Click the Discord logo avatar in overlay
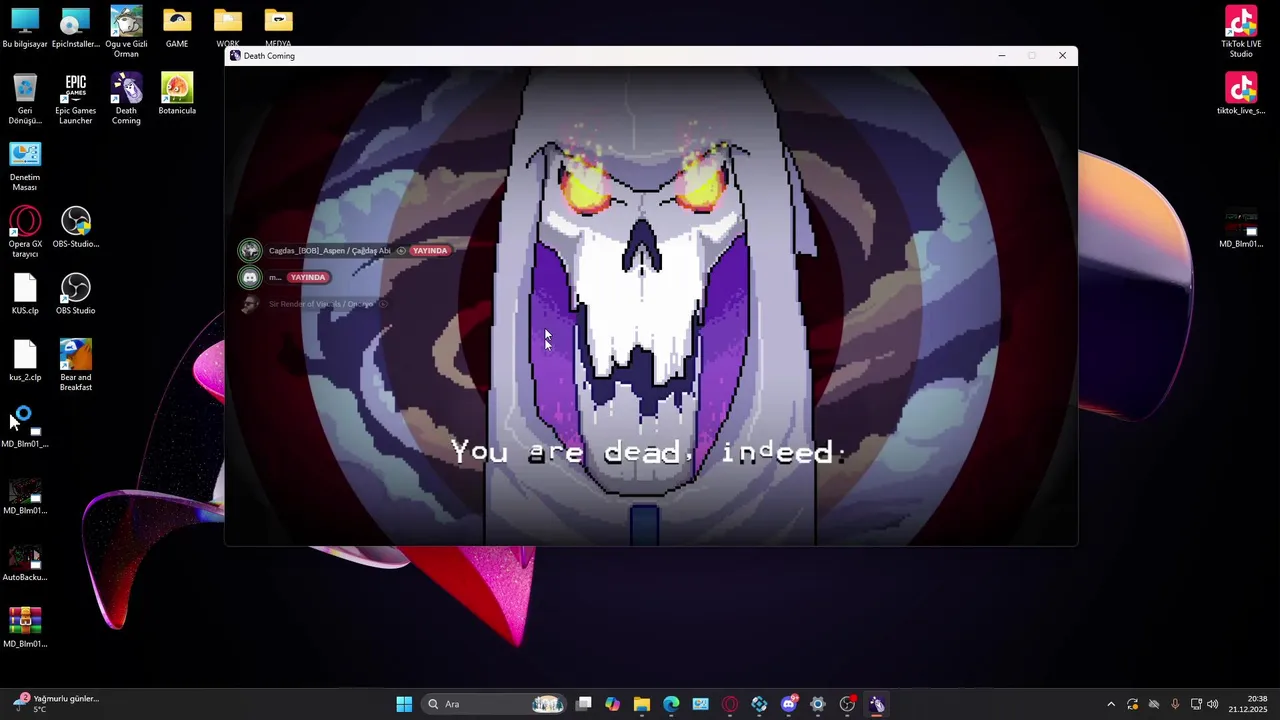This screenshot has width=1280, height=720. click(x=250, y=277)
